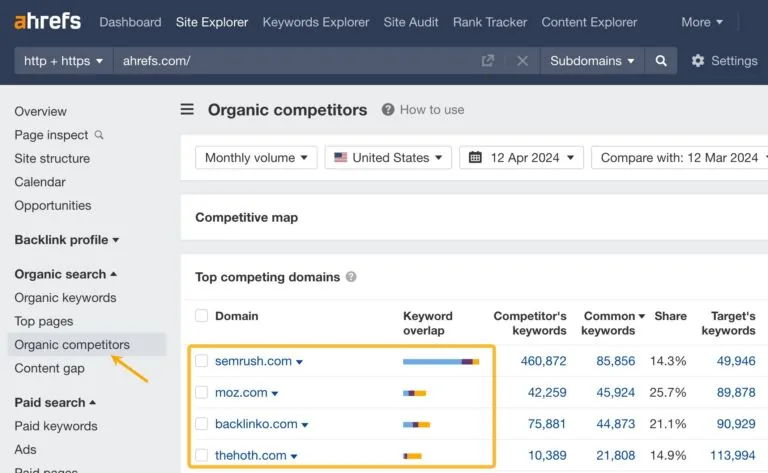Open Settings gear icon
The width and height of the screenshot is (768, 473).
click(x=697, y=61)
